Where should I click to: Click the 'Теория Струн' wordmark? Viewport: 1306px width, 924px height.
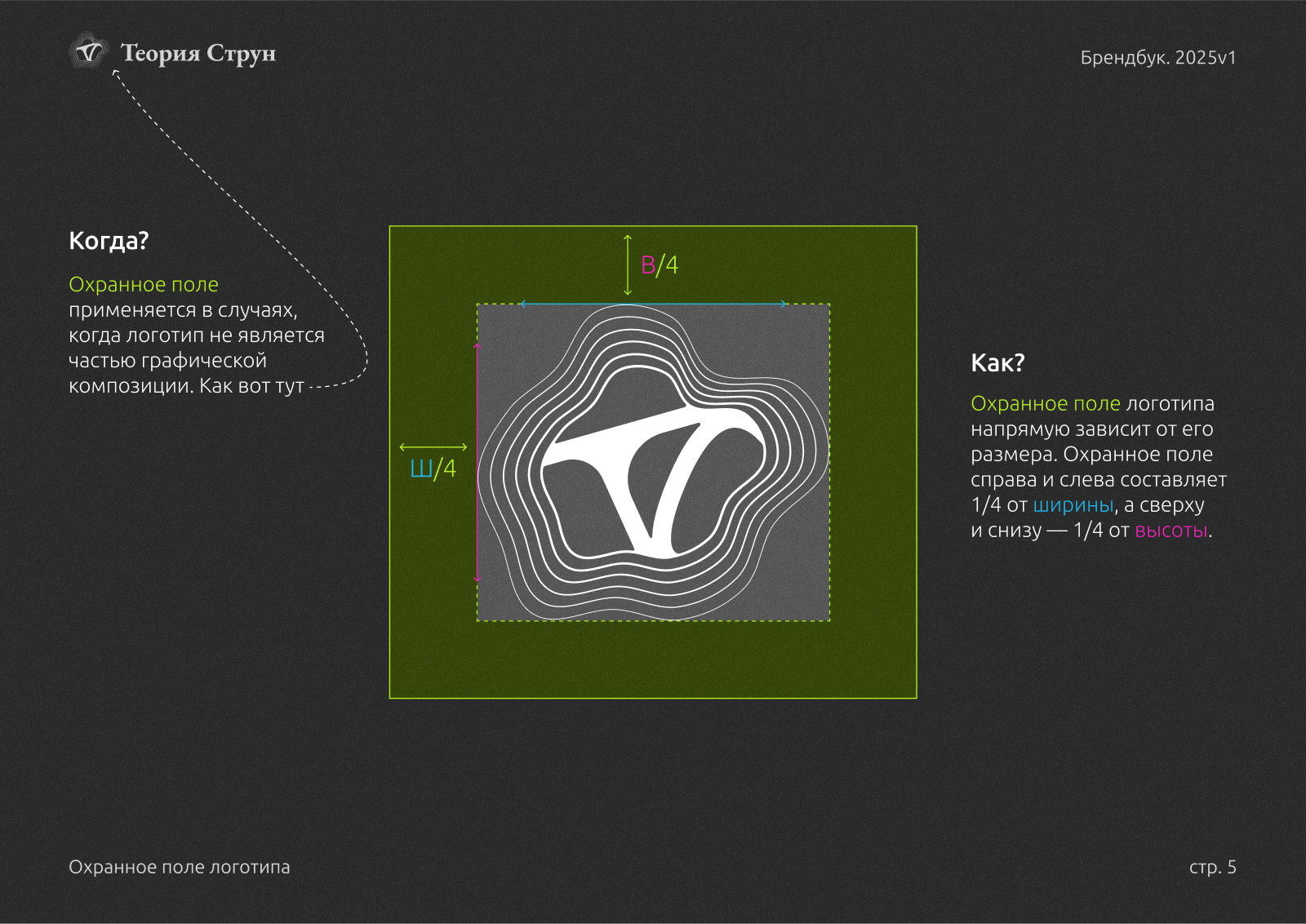point(198,53)
